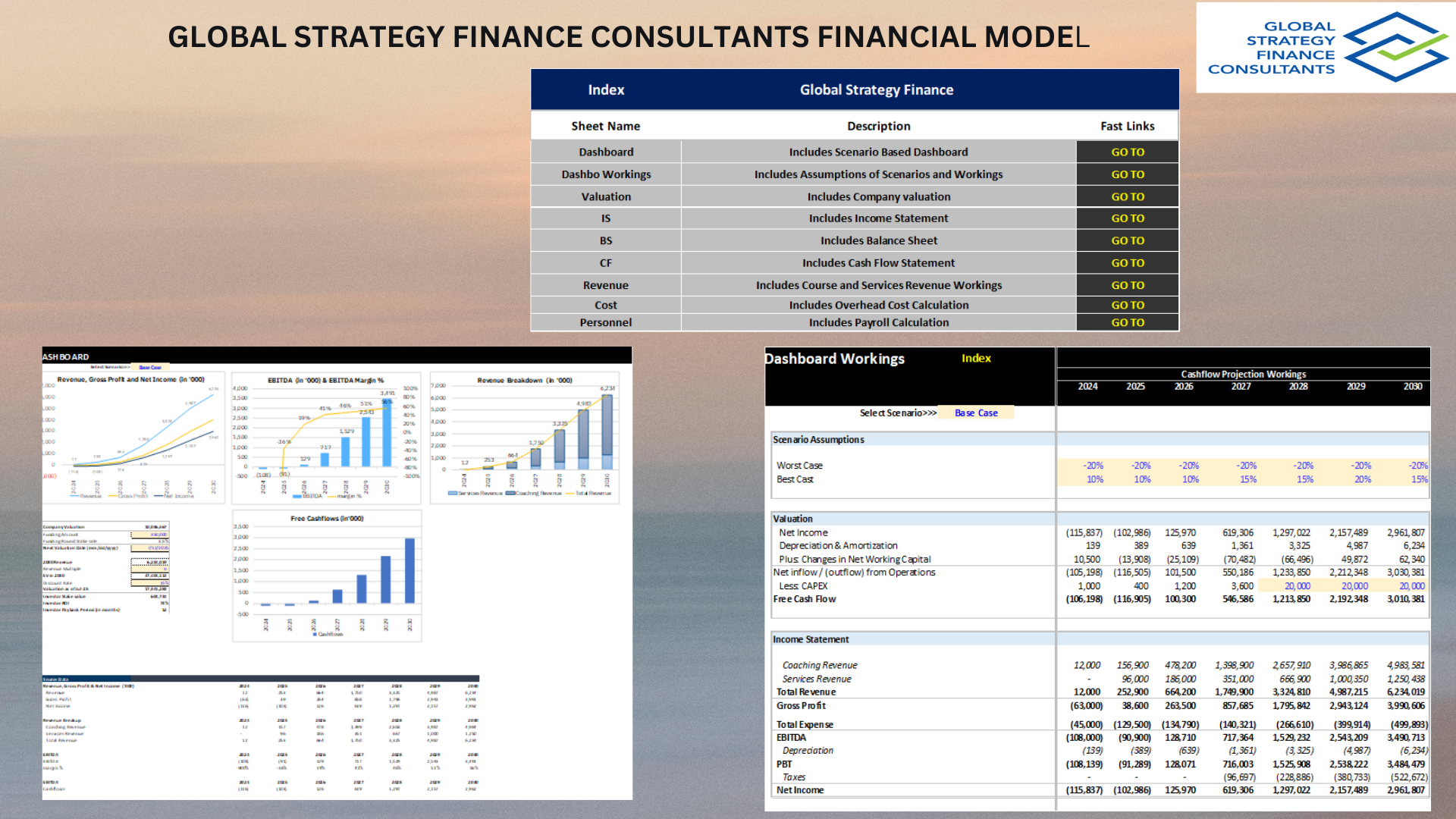This screenshot has height=819, width=1456.
Task: Click 'Dashboard Workings' title
Action: [x=835, y=359]
